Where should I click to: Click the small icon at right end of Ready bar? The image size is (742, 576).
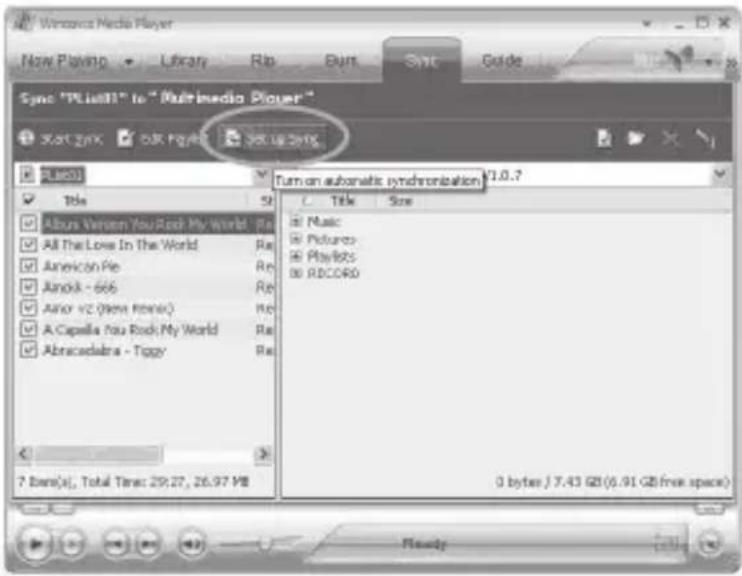(668, 543)
